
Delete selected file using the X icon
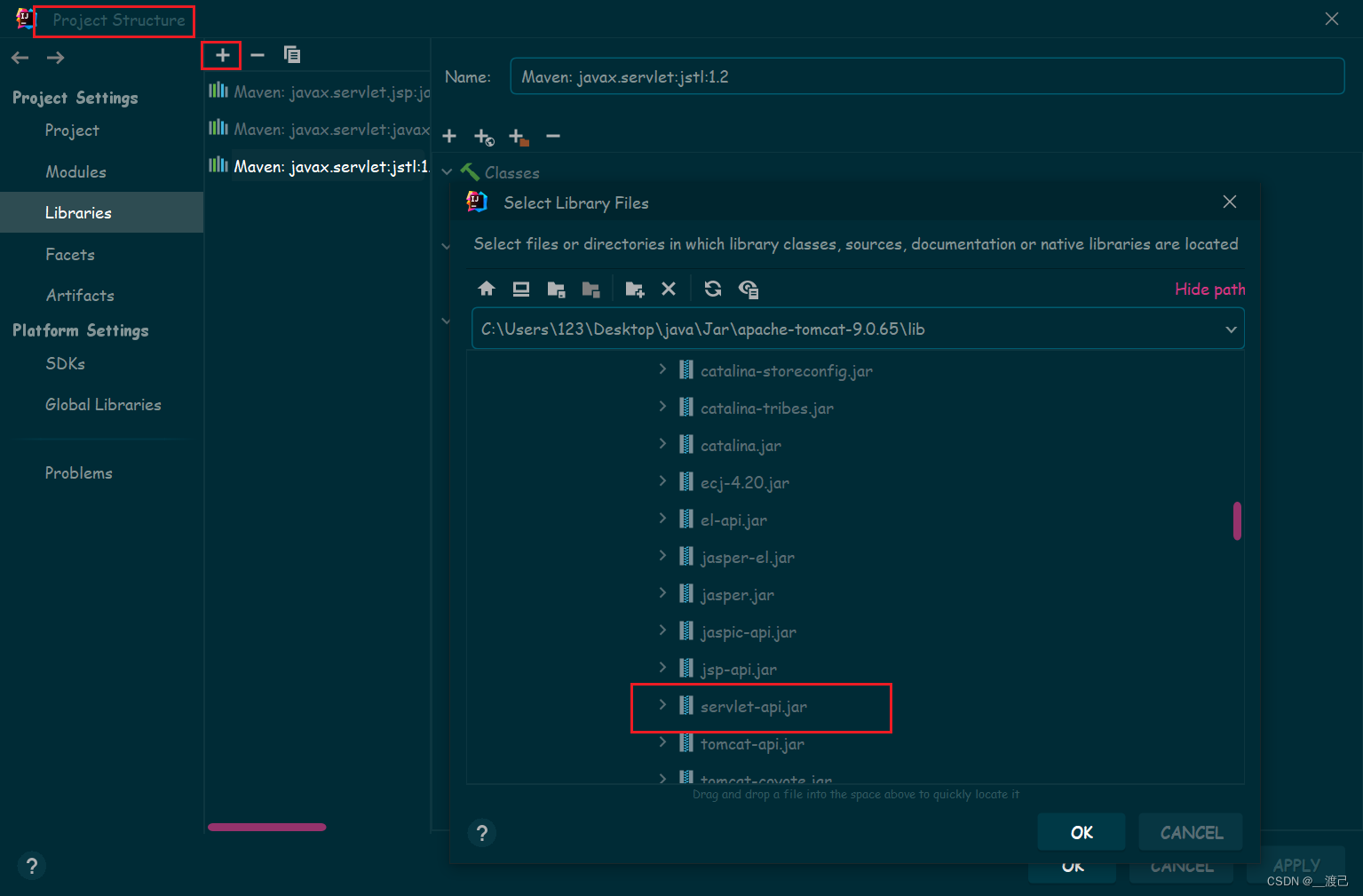click(x=669, y=289)
